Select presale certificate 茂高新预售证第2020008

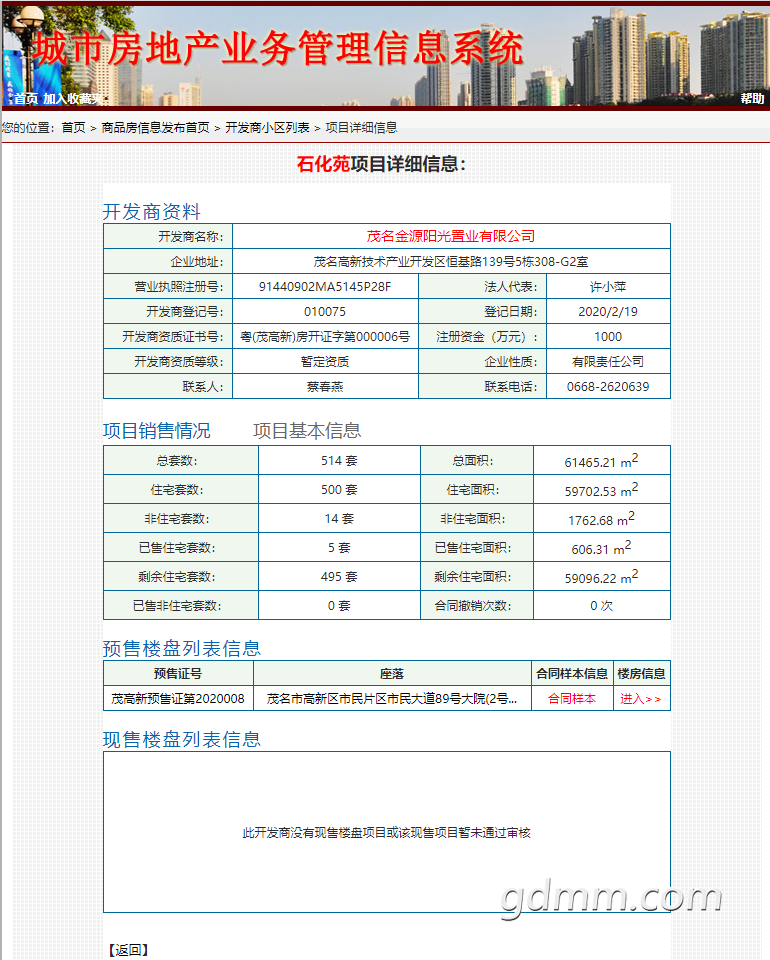(178, 699)
